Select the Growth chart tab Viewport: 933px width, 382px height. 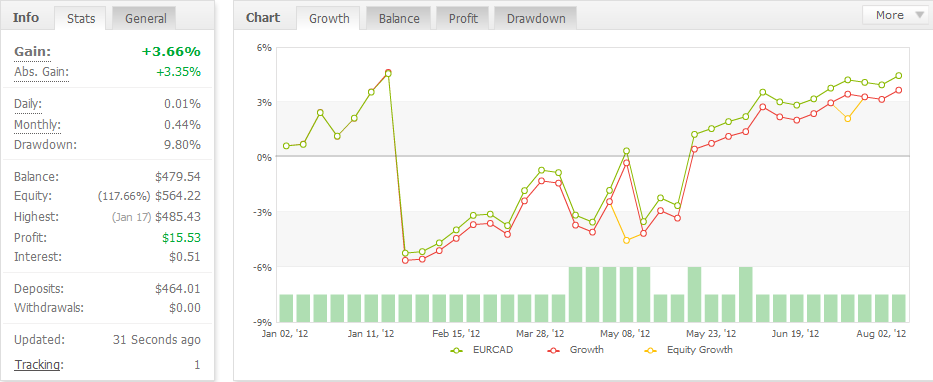[329, 18]
